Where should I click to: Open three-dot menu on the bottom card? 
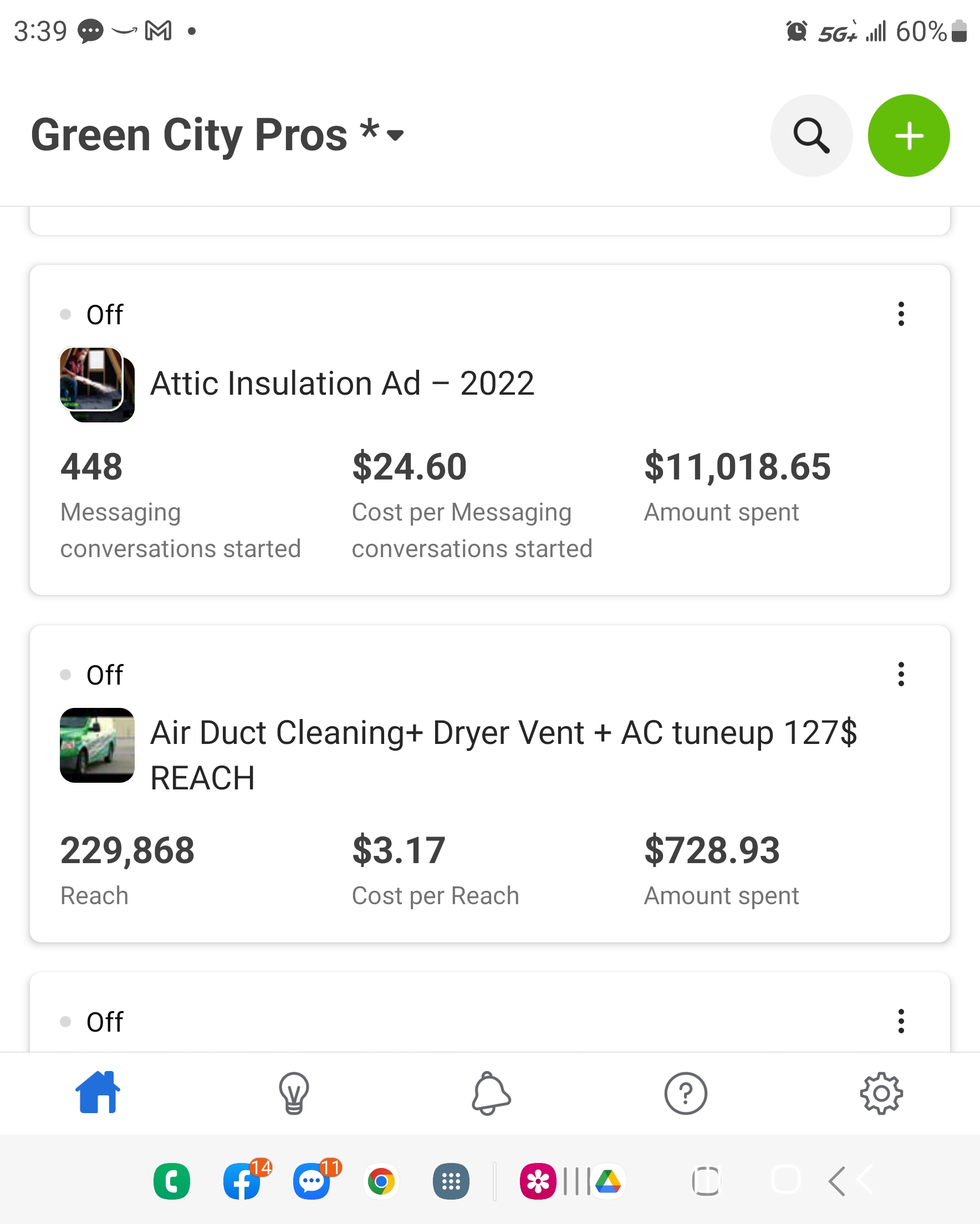pyautogui.click(x=901, y=1021)
